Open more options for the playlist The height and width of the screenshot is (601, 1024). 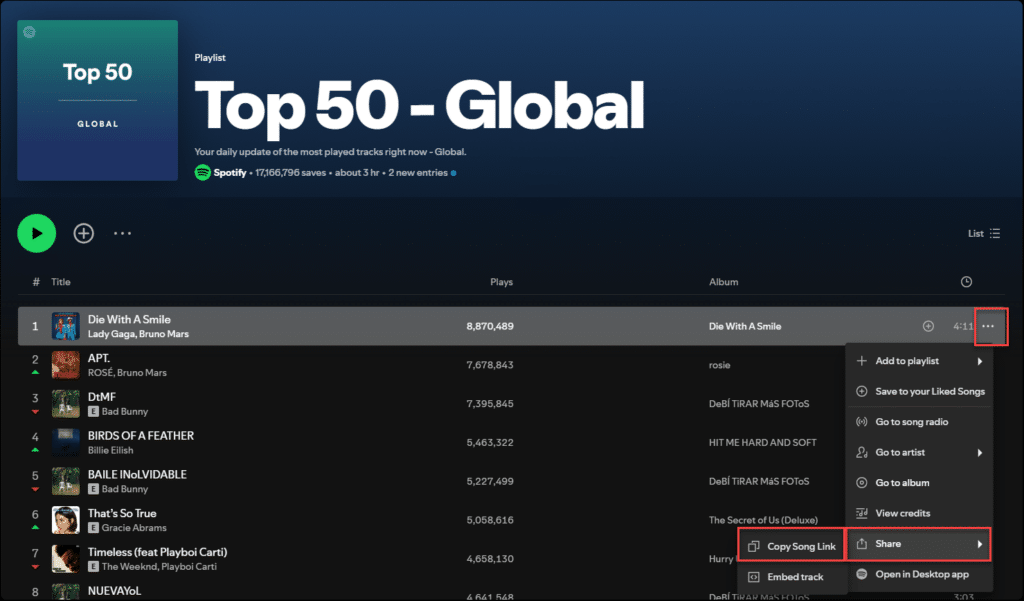click(122, 233)
